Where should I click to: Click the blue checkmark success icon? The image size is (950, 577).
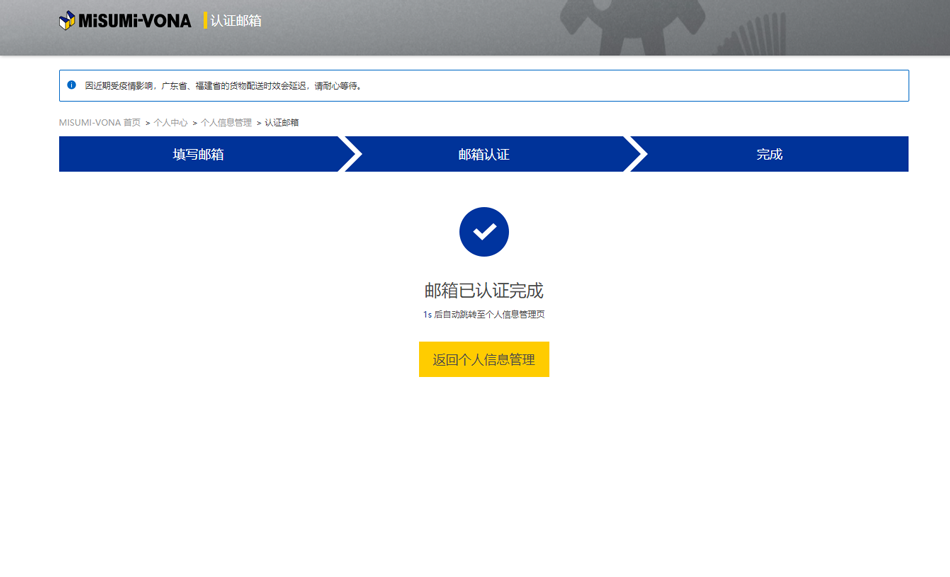(x=484, y=232)
